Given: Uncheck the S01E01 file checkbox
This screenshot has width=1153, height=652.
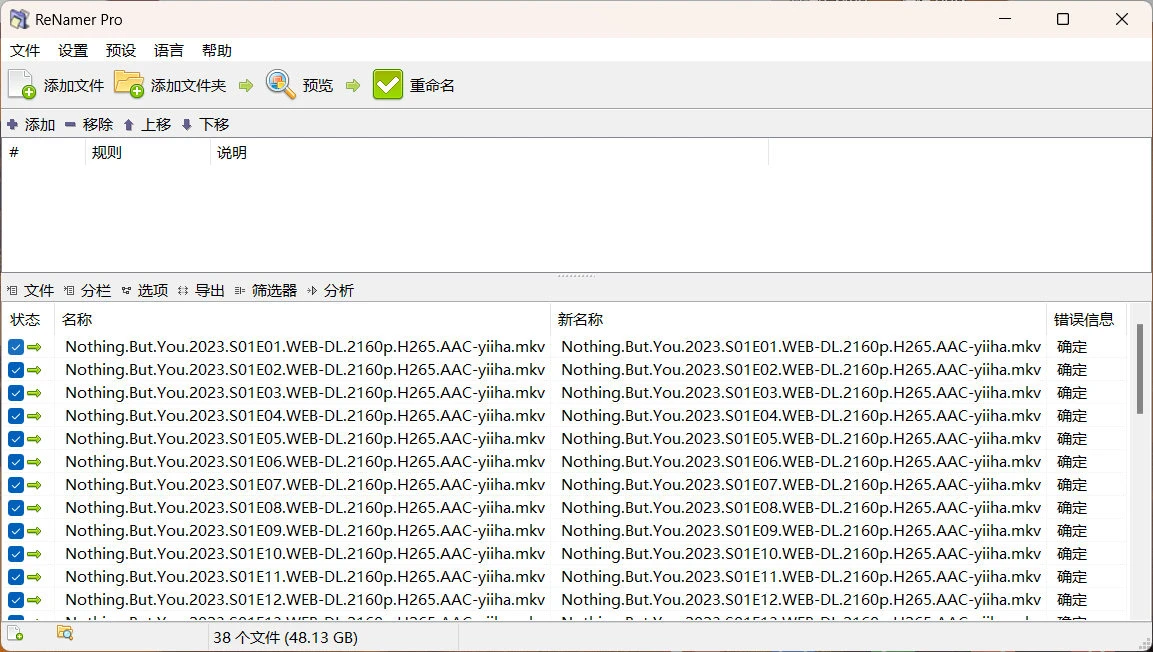Looking at the screenshot, I should coord(16,347).
